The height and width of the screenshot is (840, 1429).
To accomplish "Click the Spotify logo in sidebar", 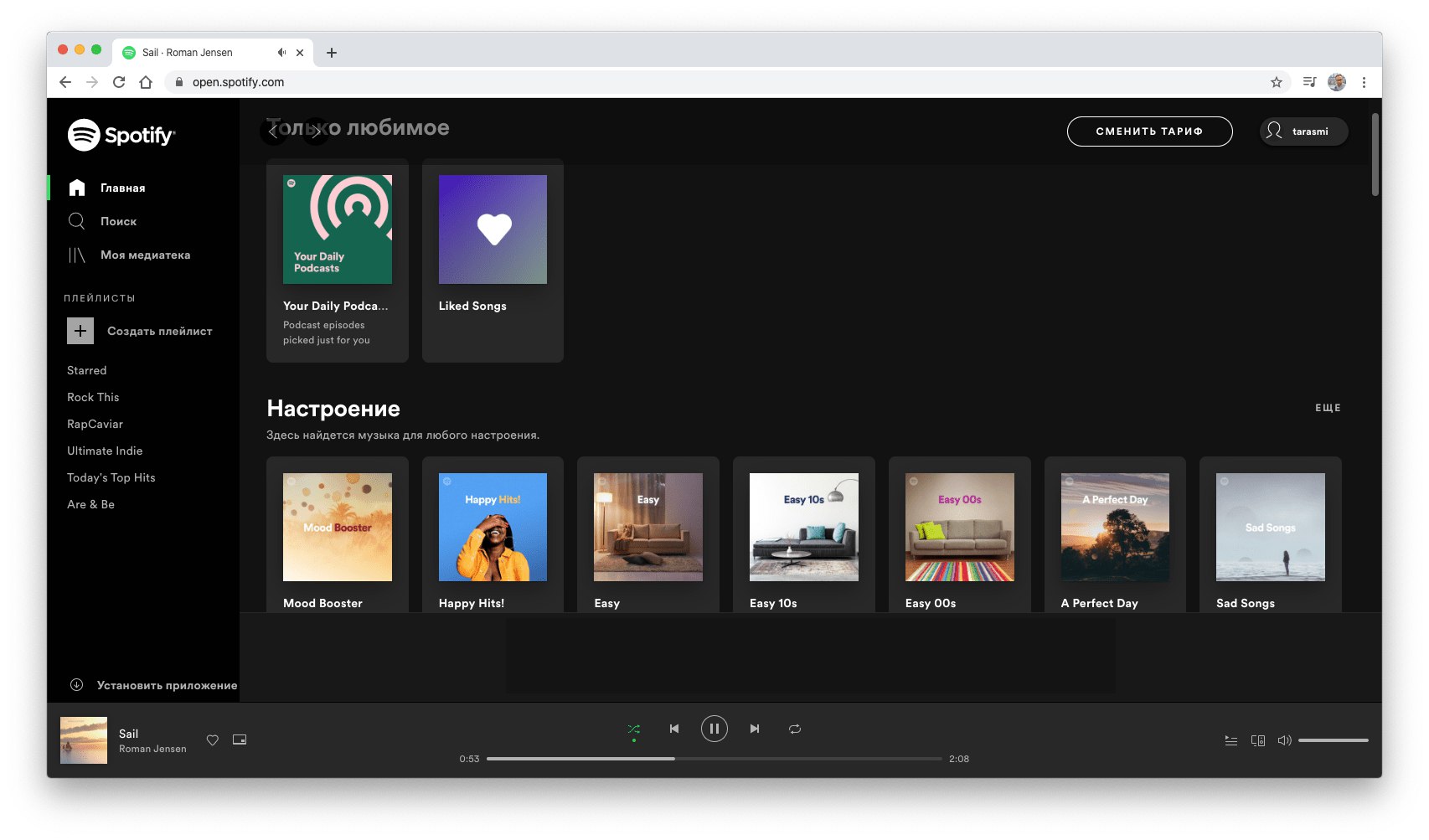I will coord(121,135).
